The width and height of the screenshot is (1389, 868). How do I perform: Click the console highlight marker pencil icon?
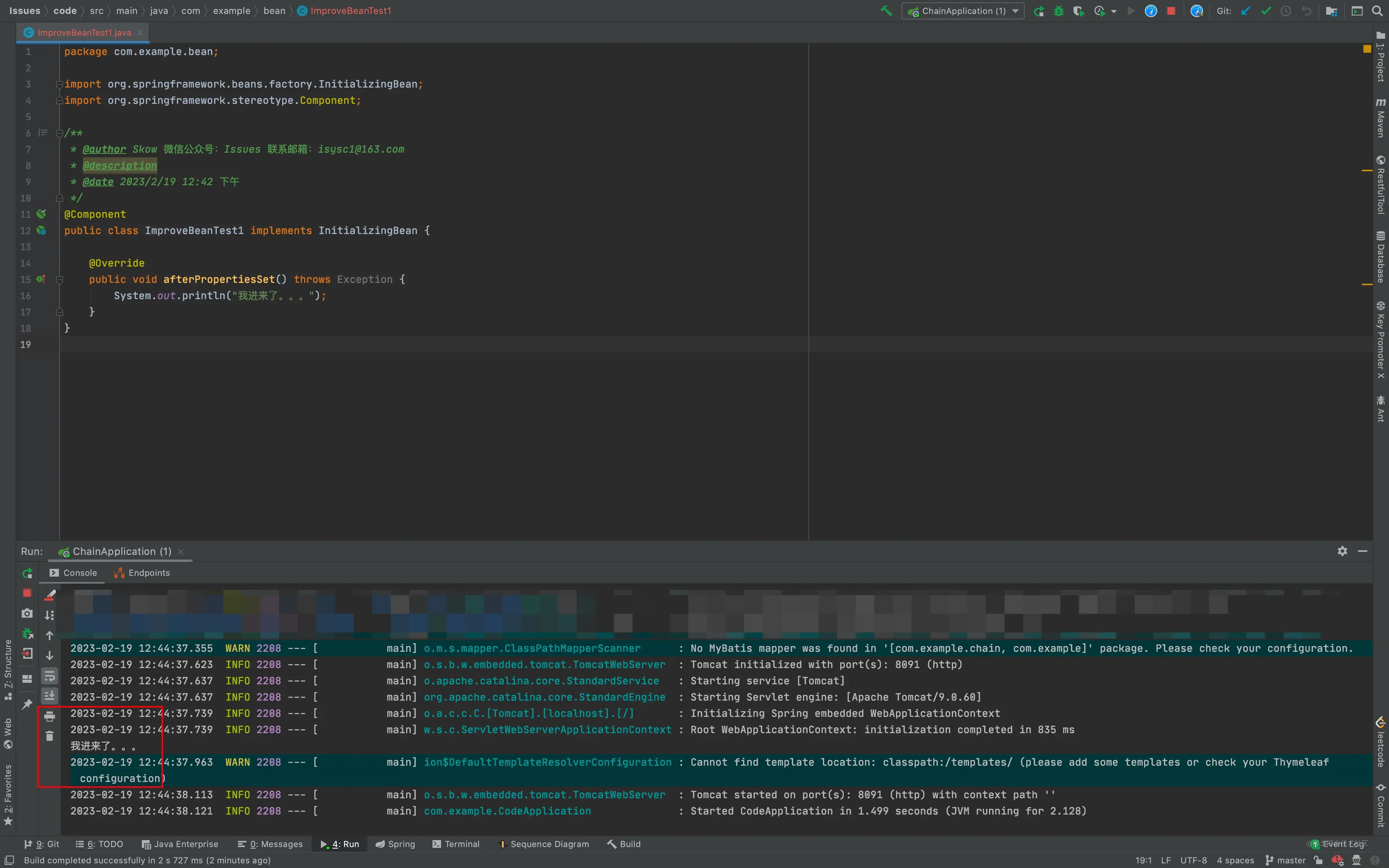point(50,595)
